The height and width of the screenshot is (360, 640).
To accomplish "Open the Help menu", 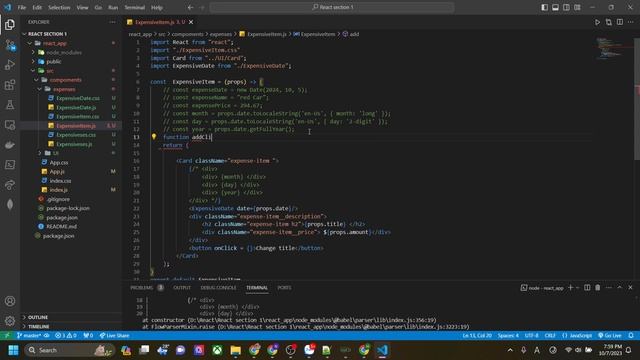I will (157, 7).
